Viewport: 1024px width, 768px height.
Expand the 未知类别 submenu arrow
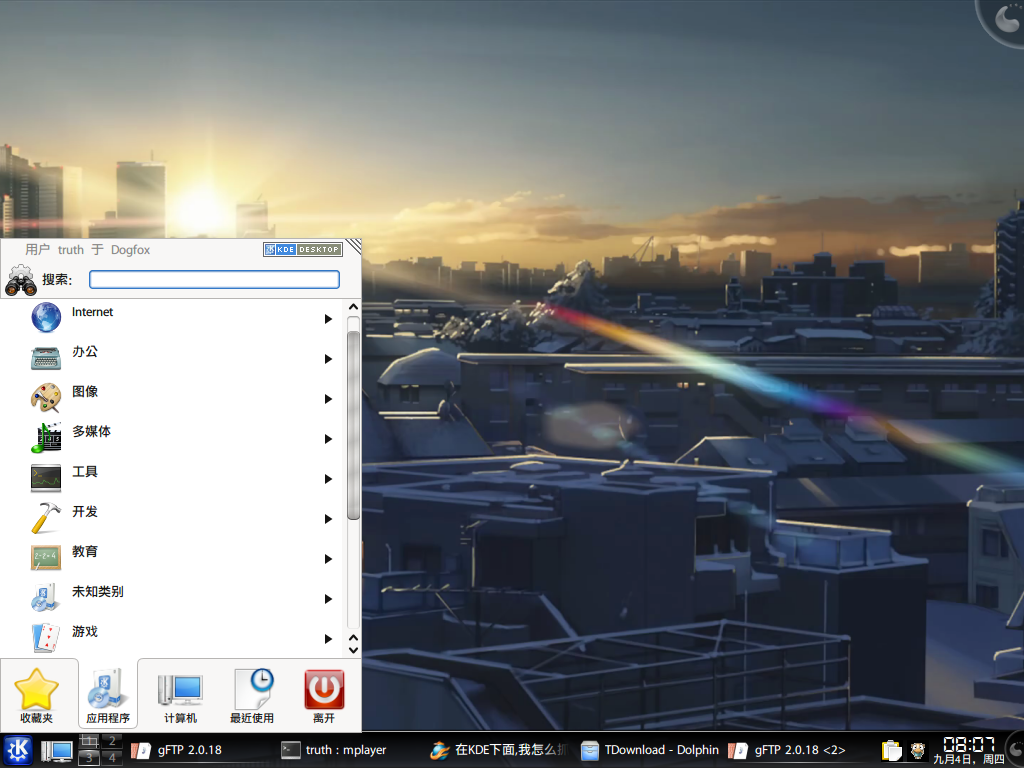328,599
